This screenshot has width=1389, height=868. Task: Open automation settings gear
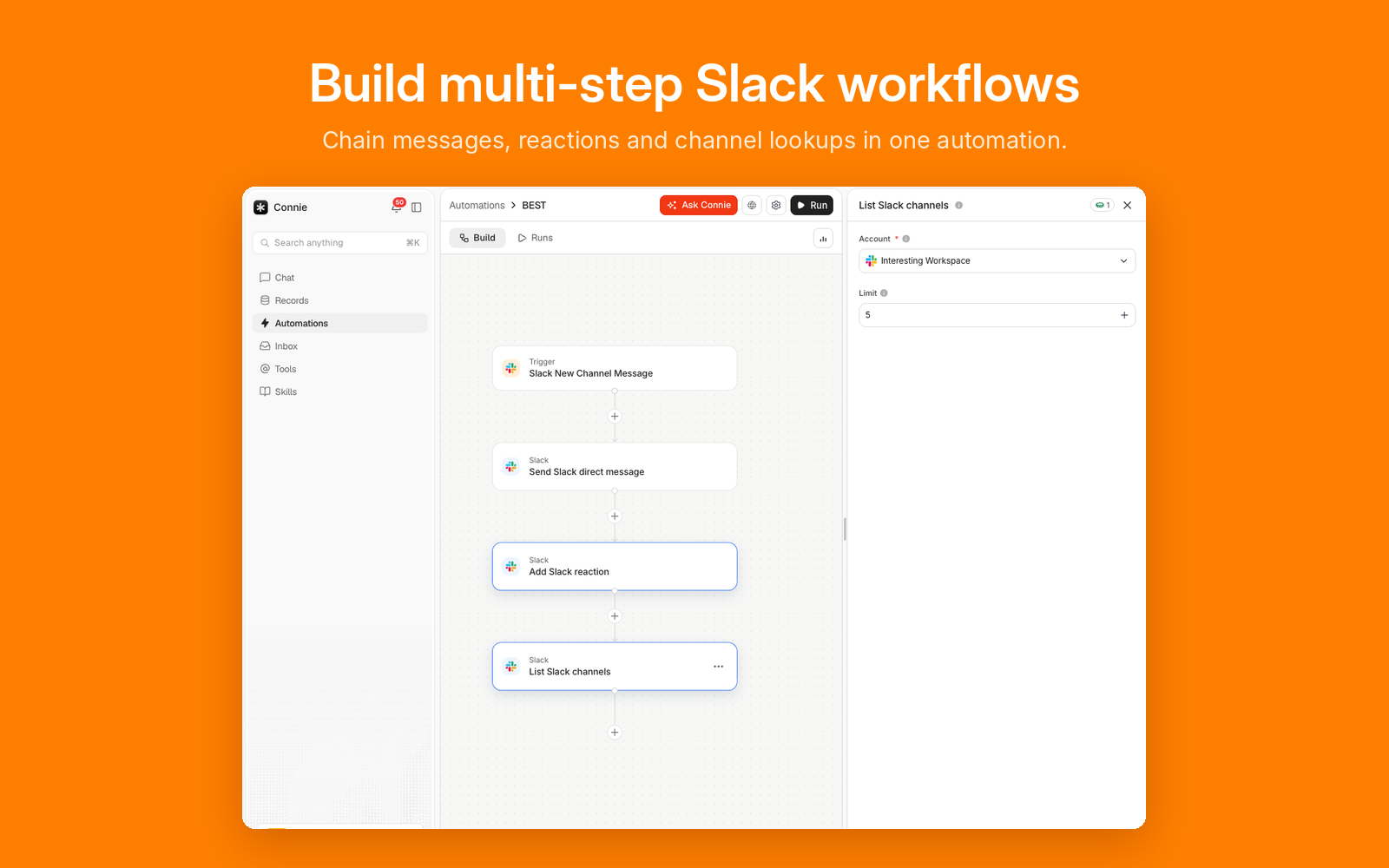tap(776, 206)
